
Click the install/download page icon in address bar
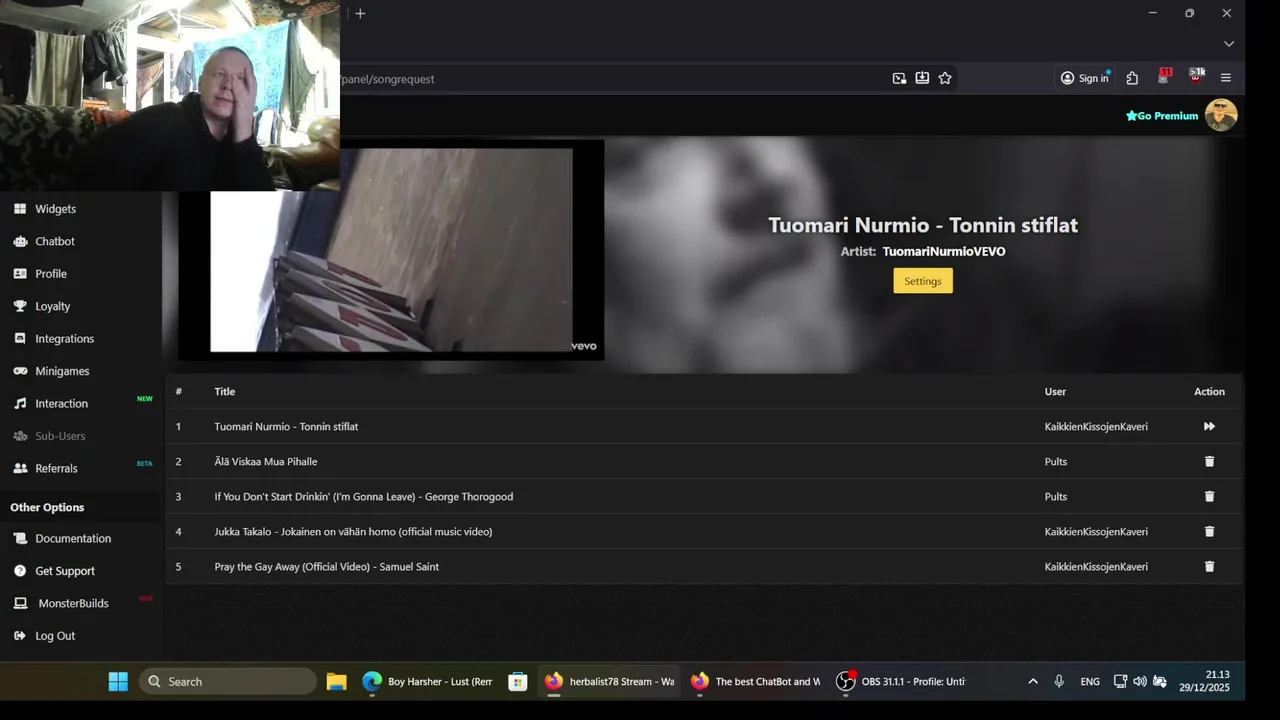pos(922,78)
